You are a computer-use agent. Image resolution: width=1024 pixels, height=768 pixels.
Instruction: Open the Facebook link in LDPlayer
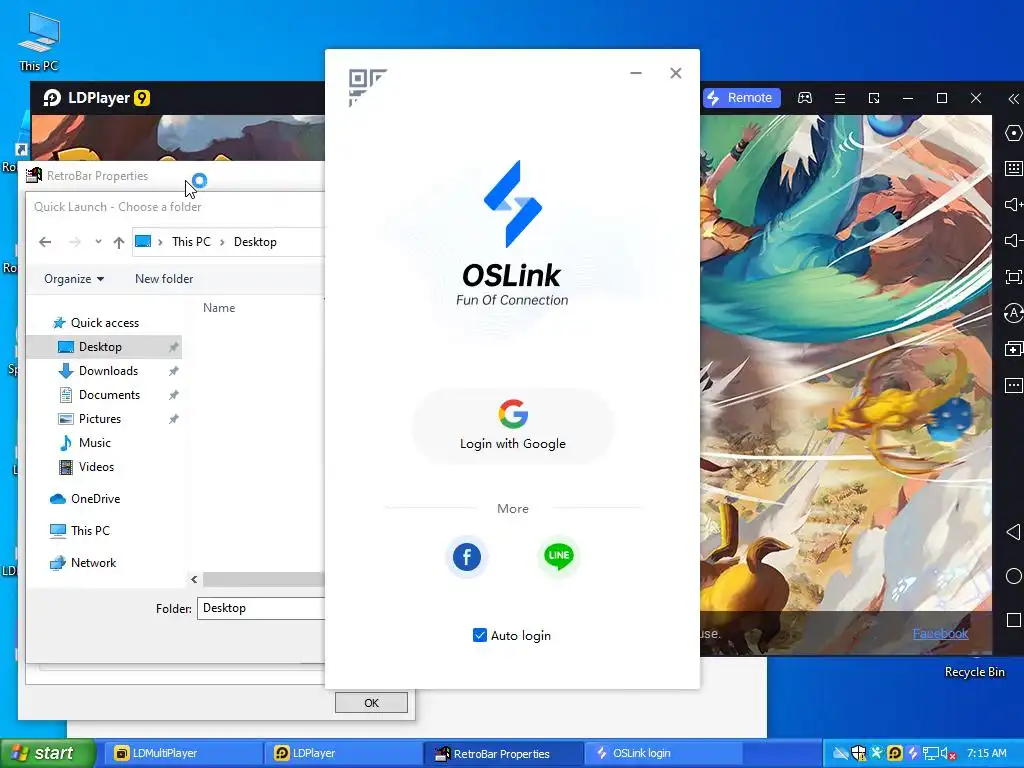[940, 633]
